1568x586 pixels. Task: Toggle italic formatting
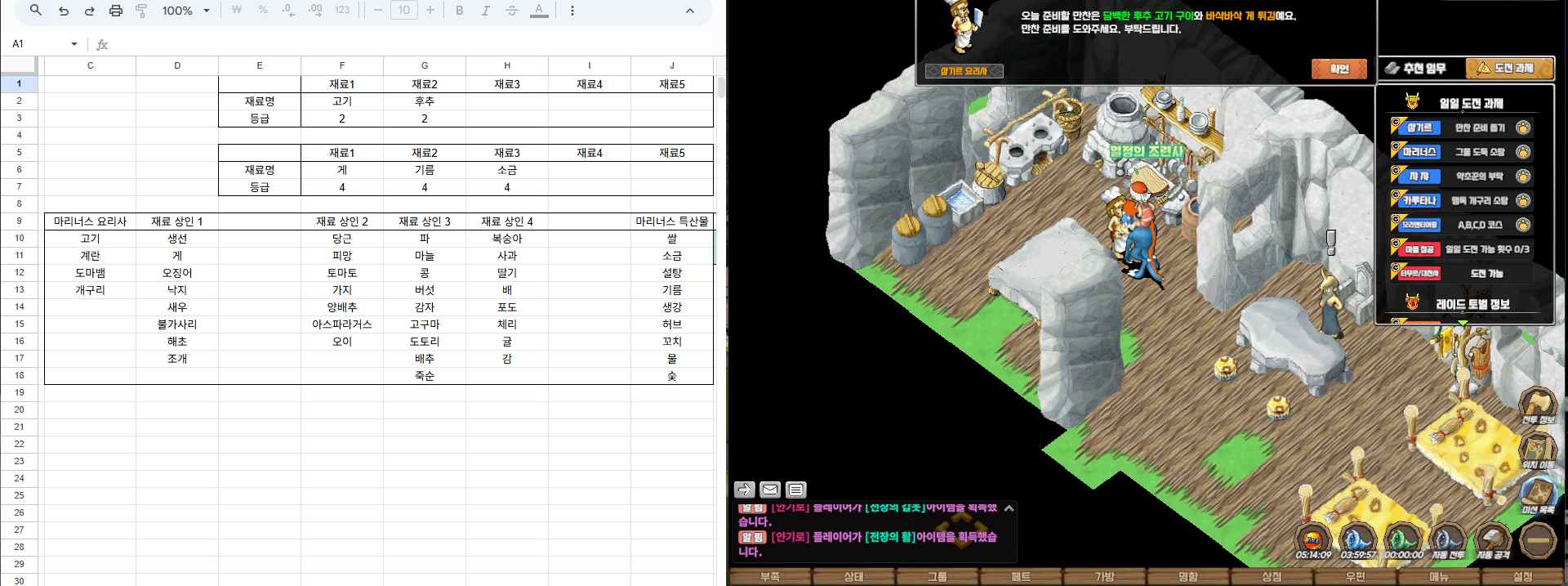coord(485,11)
